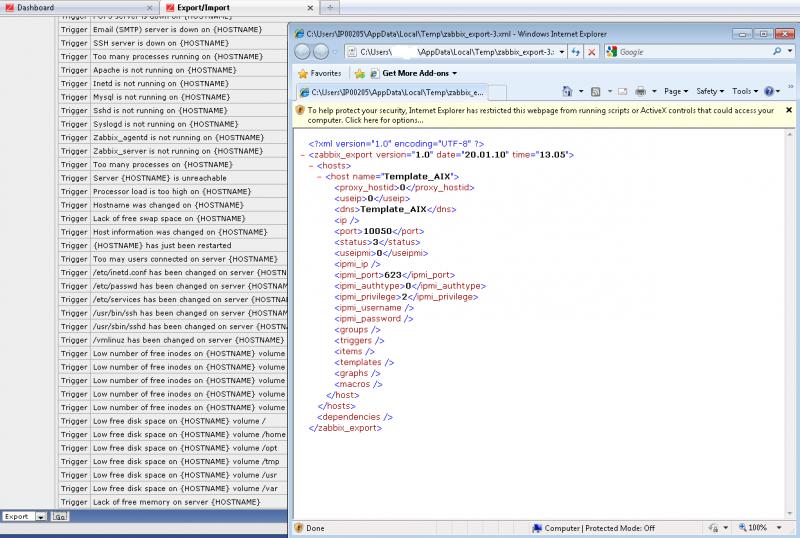The height and width of the screenshot is (538, 800).
Task: Click the RSS feeds icon
Action: [596, 91]
